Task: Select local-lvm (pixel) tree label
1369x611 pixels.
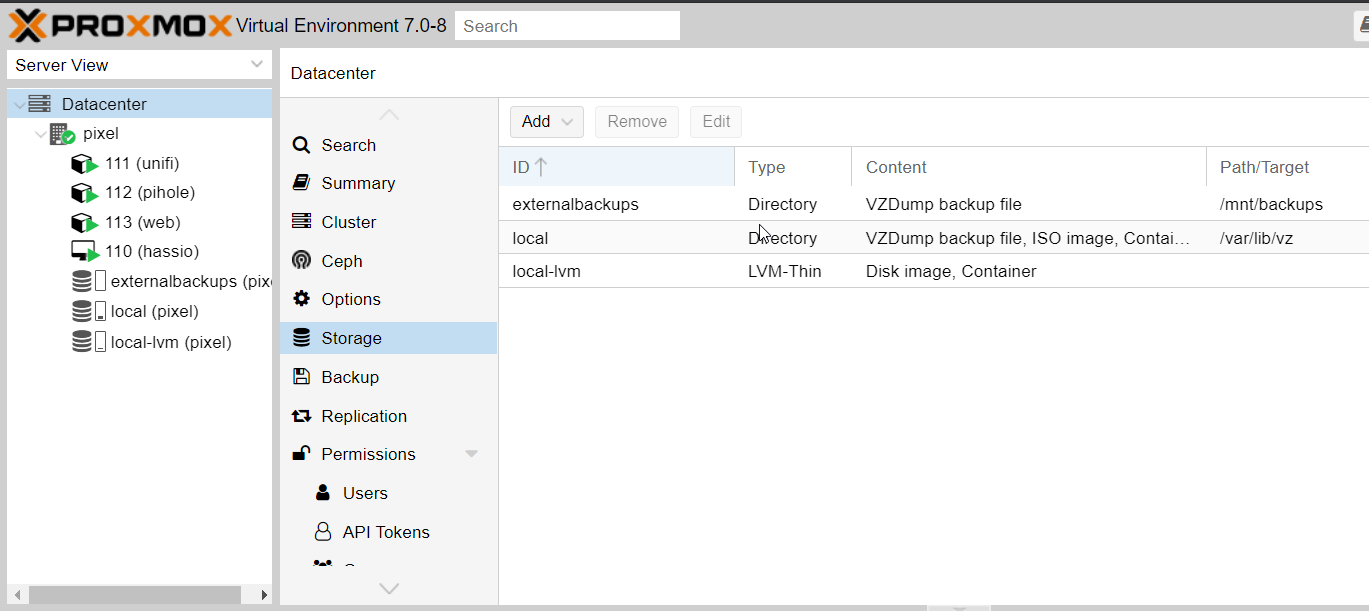Action: 171,342
